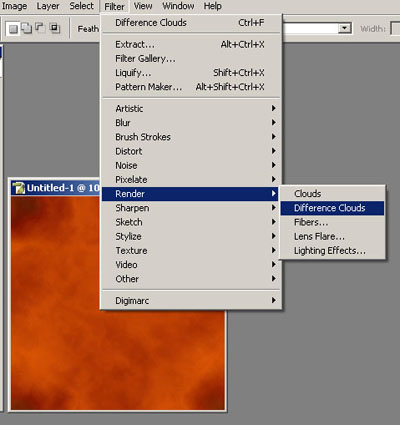Select the Intersect with selection icon

tap(54, 28)
